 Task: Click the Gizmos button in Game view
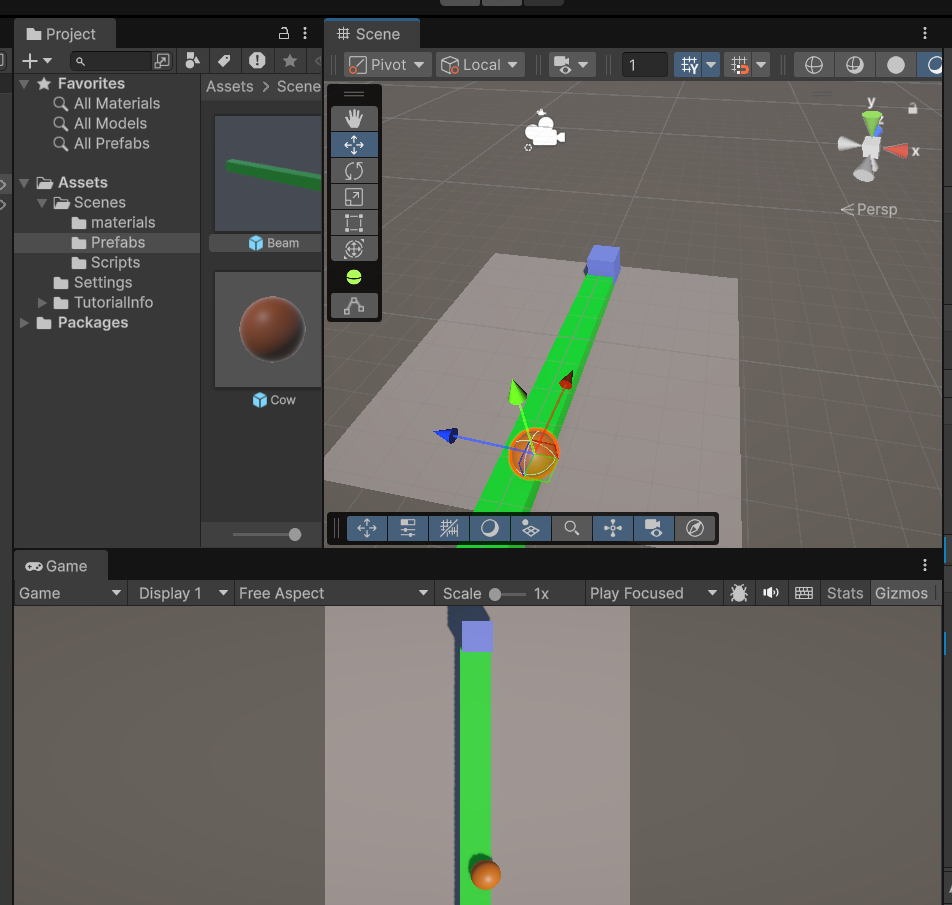click(x=901, y=593)
